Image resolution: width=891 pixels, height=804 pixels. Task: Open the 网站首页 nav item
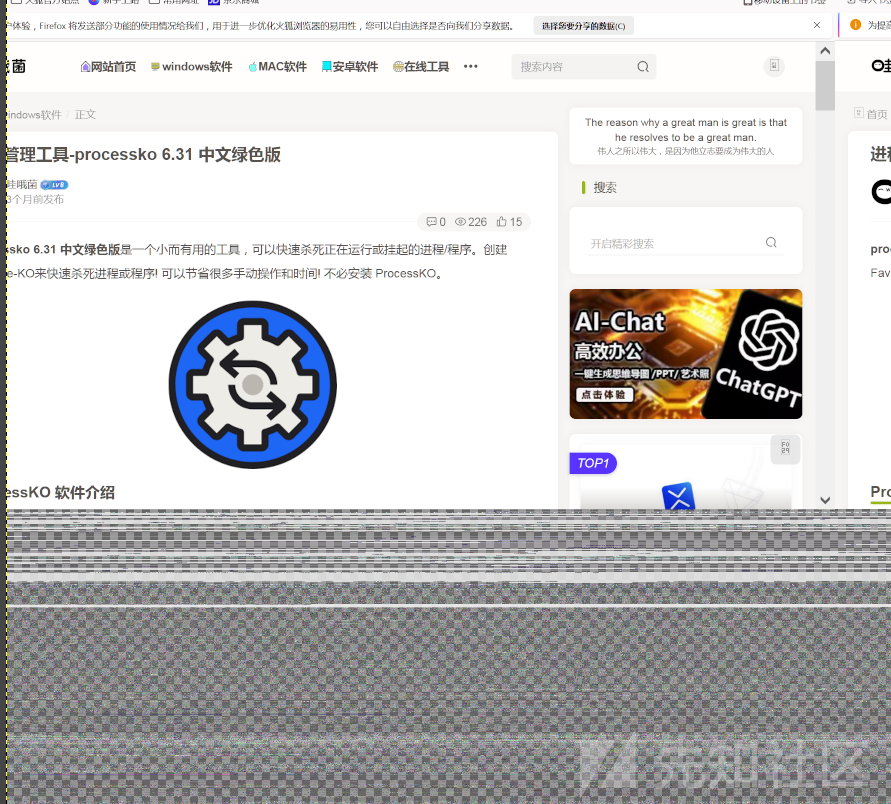coord(109,66)
